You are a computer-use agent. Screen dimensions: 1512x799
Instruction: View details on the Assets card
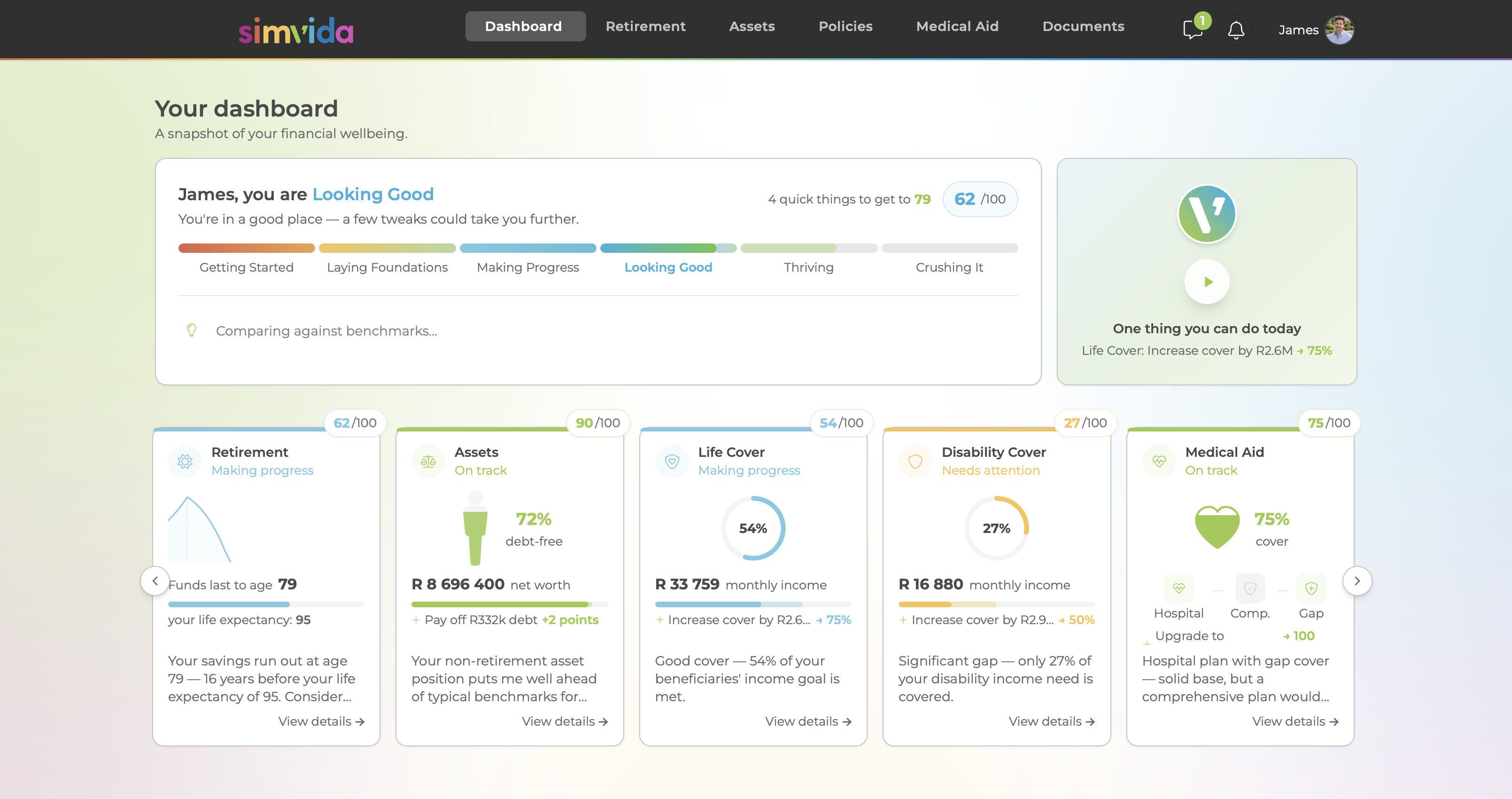tap(565, 721)
